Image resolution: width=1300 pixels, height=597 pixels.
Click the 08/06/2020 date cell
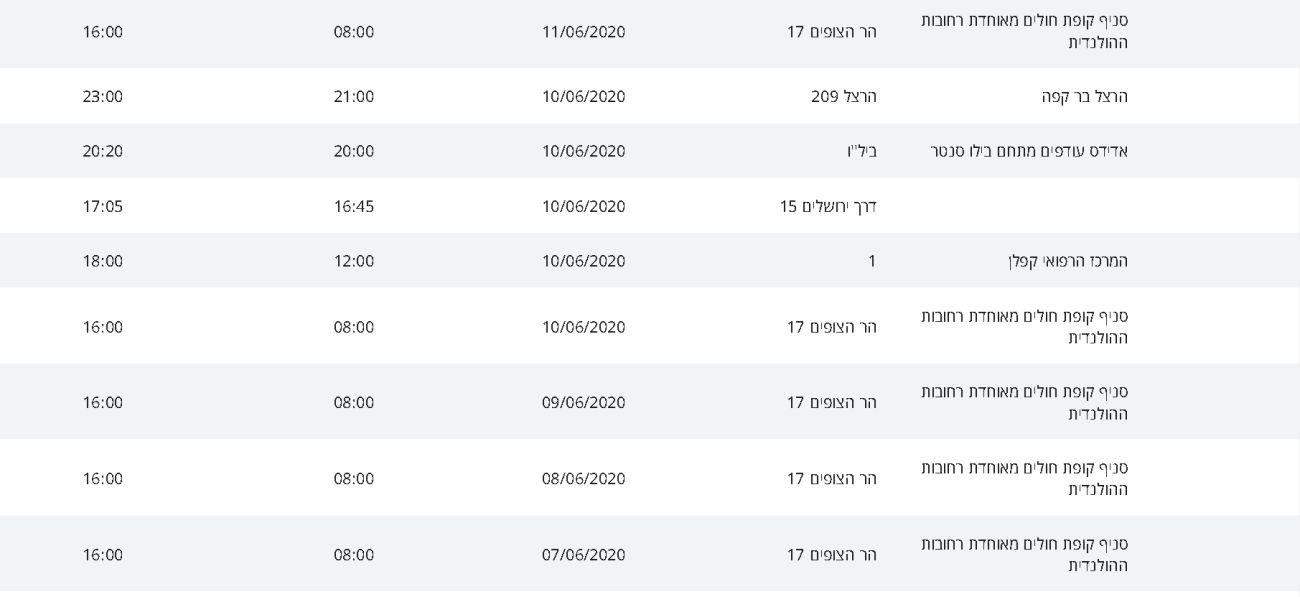point(583,479)
